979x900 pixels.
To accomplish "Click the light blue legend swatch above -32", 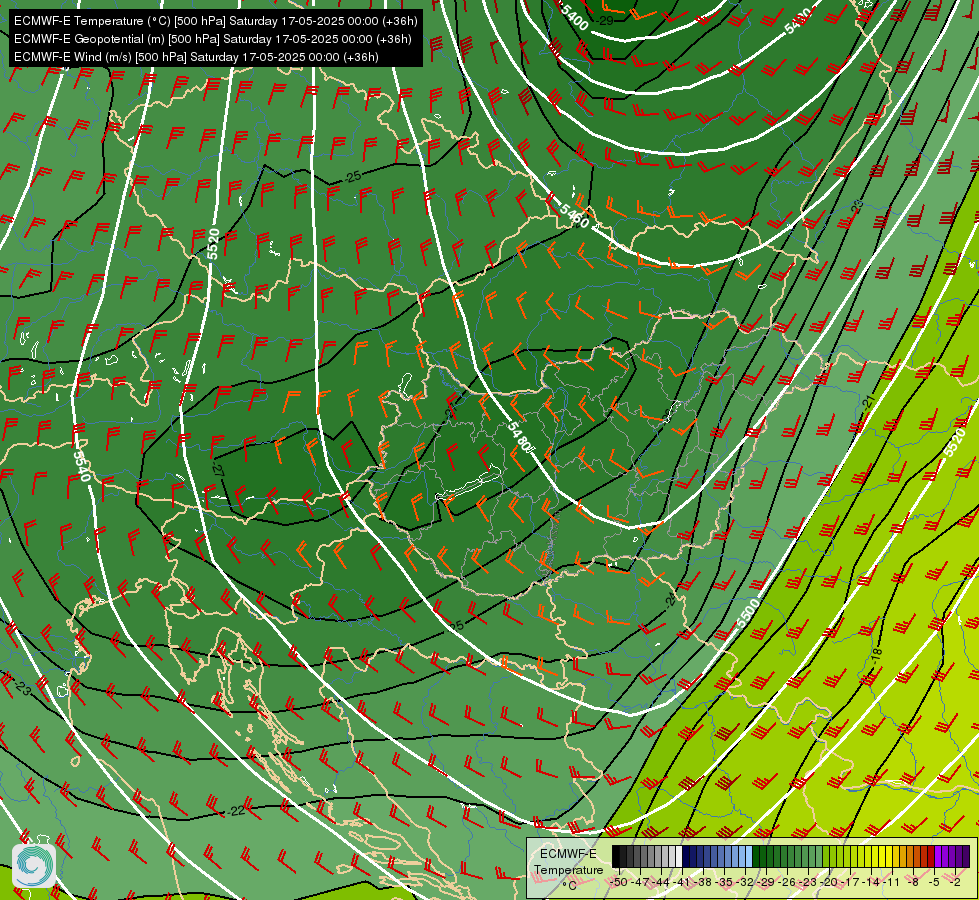I will pyautogui.click(x=749, y=856).
